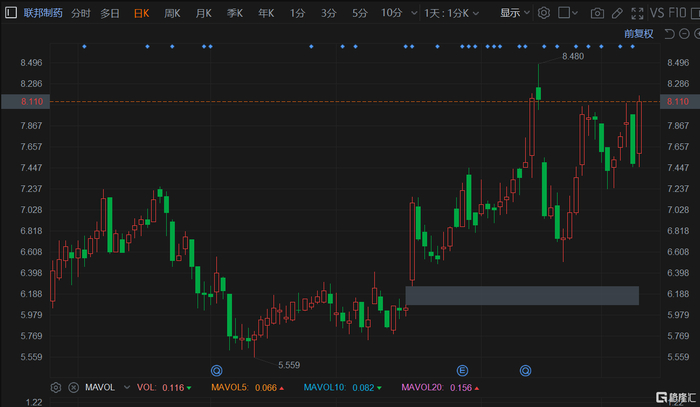Click the first blue diamond event marker
The image size is (700, 407).
(x=84, y=46)
